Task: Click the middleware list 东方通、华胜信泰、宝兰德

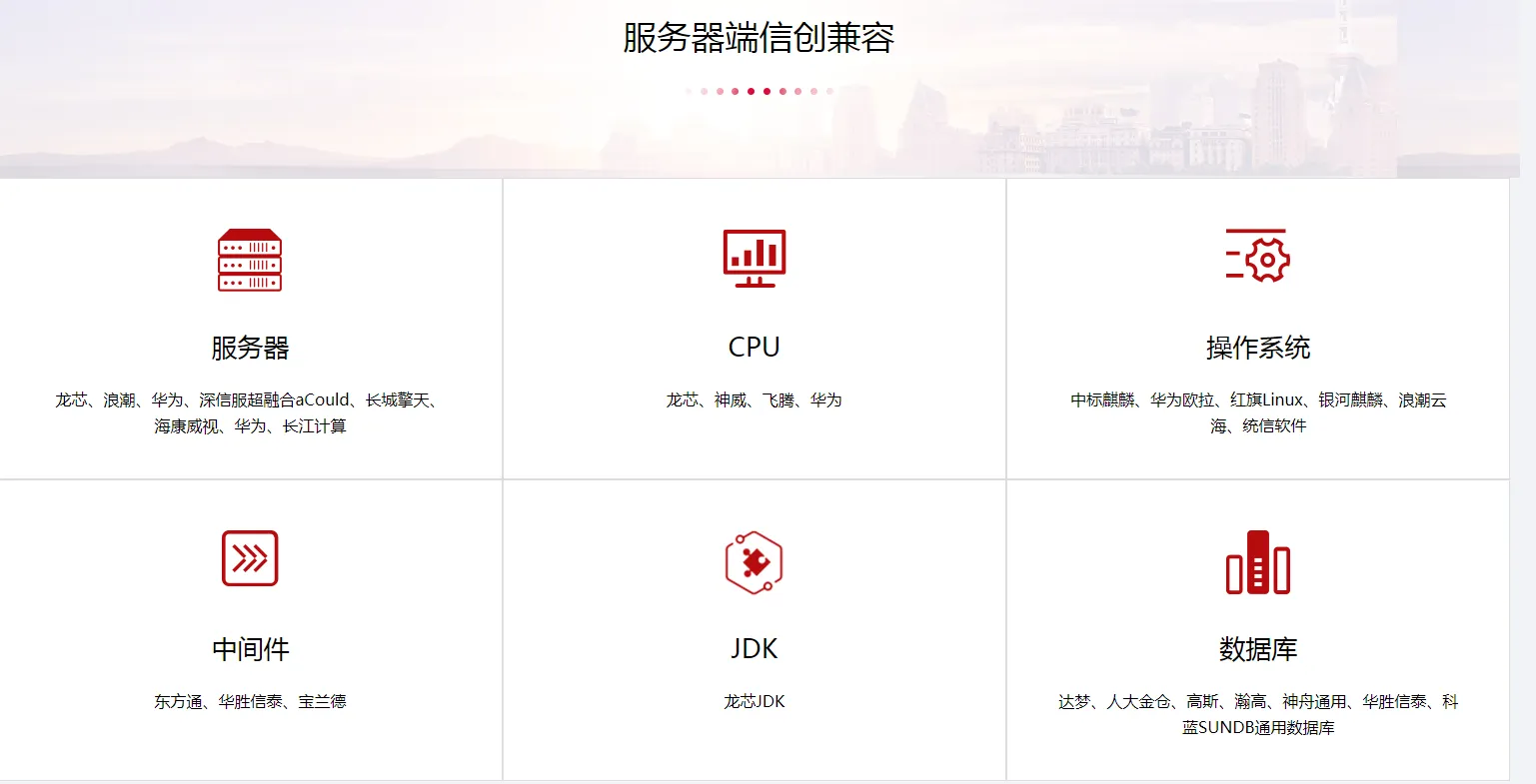Action: pos(250,701)
